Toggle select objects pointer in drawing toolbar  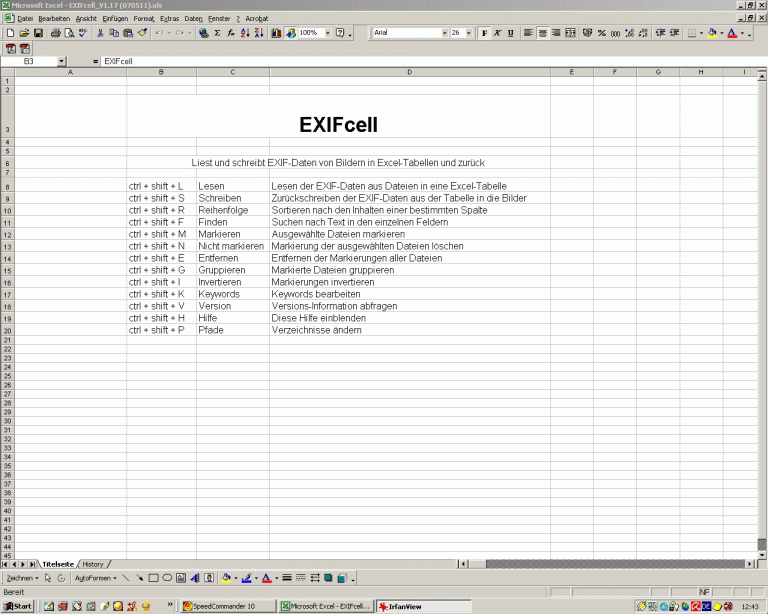[48, 578]
